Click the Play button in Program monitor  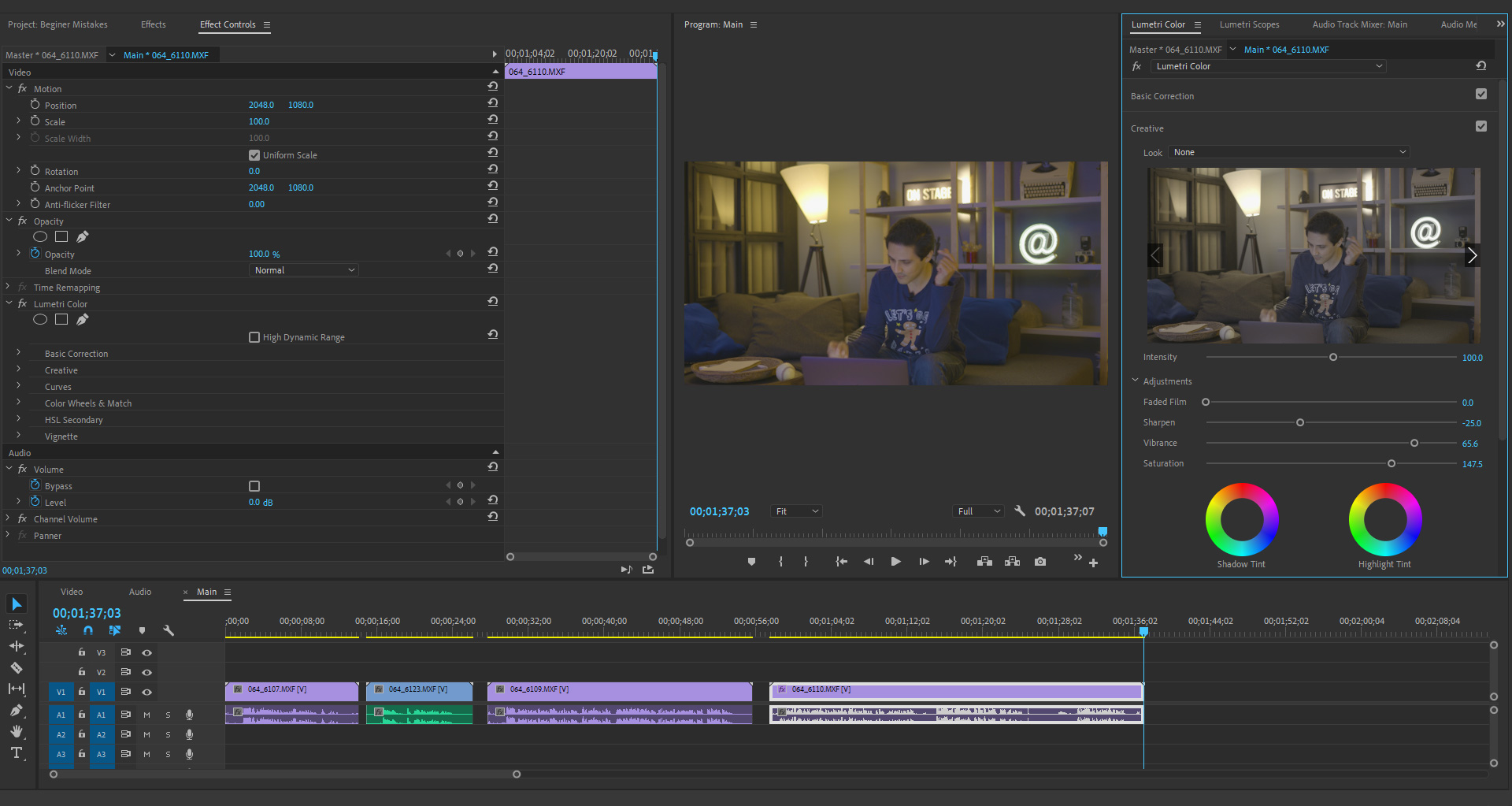895,562
